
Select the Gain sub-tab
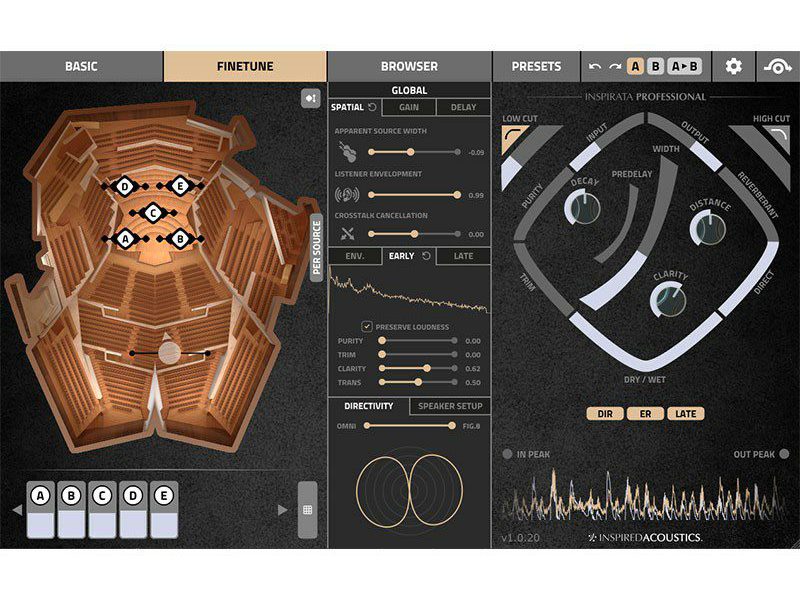[409, 107]
